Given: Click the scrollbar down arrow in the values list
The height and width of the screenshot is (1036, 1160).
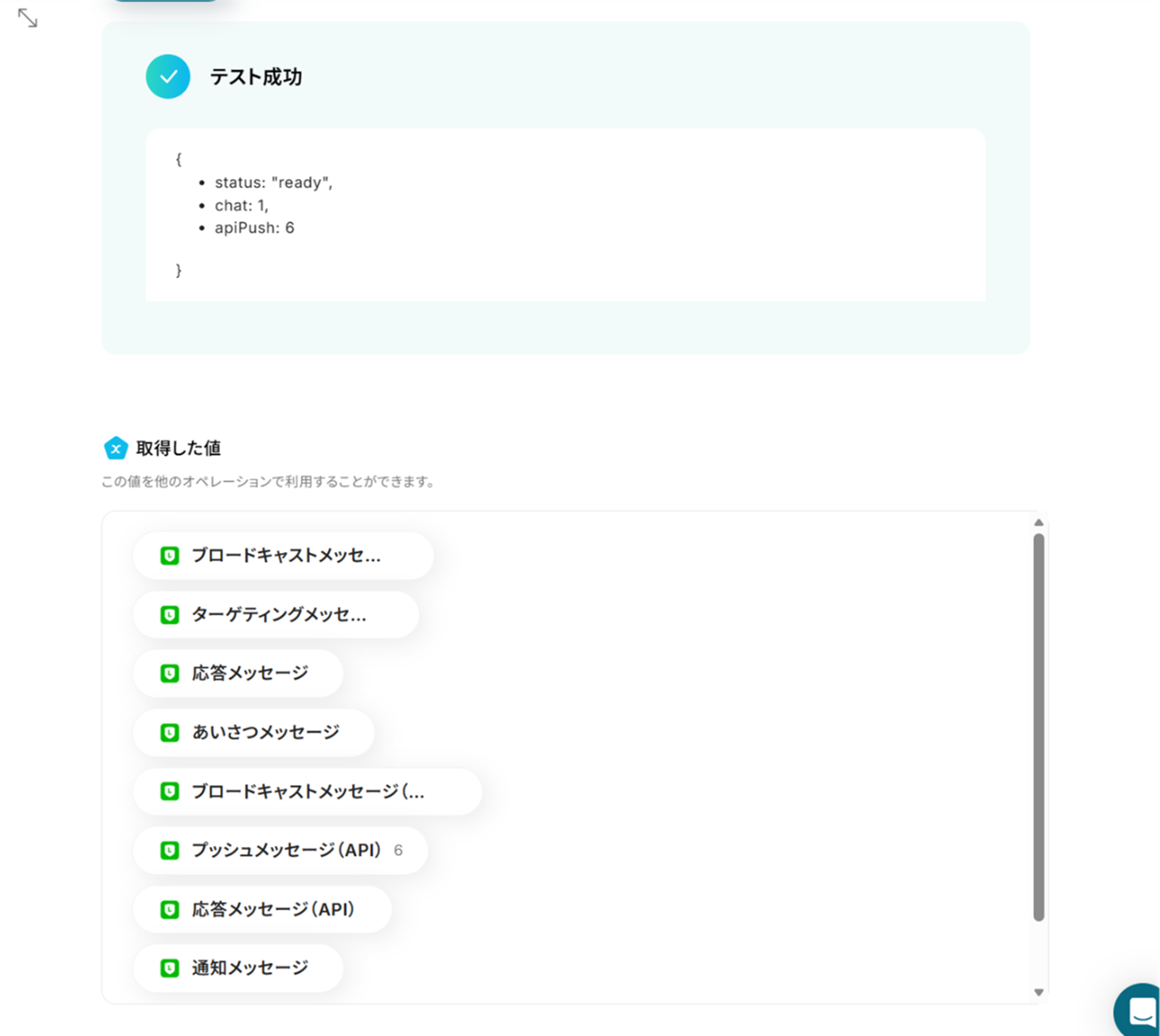Looking at the screenshot, I should 1039,993.
